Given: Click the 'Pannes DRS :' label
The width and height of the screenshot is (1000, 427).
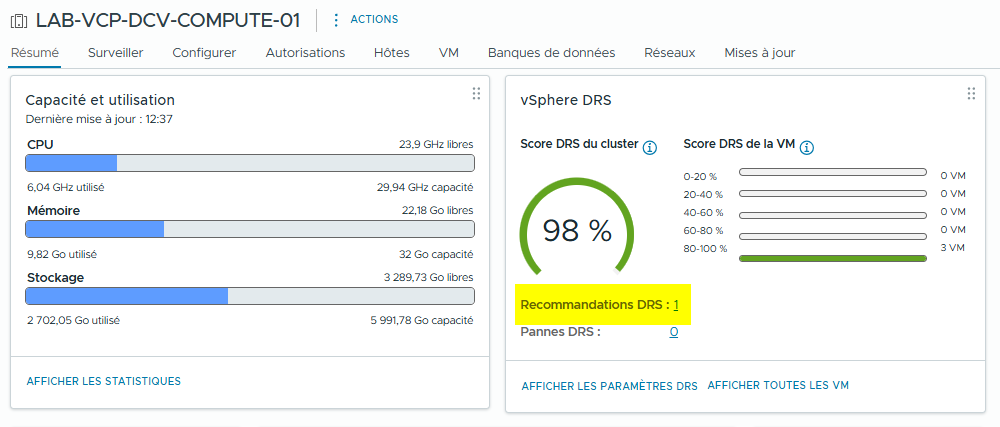Looking at the screenshot, I should tap(561, 331).
